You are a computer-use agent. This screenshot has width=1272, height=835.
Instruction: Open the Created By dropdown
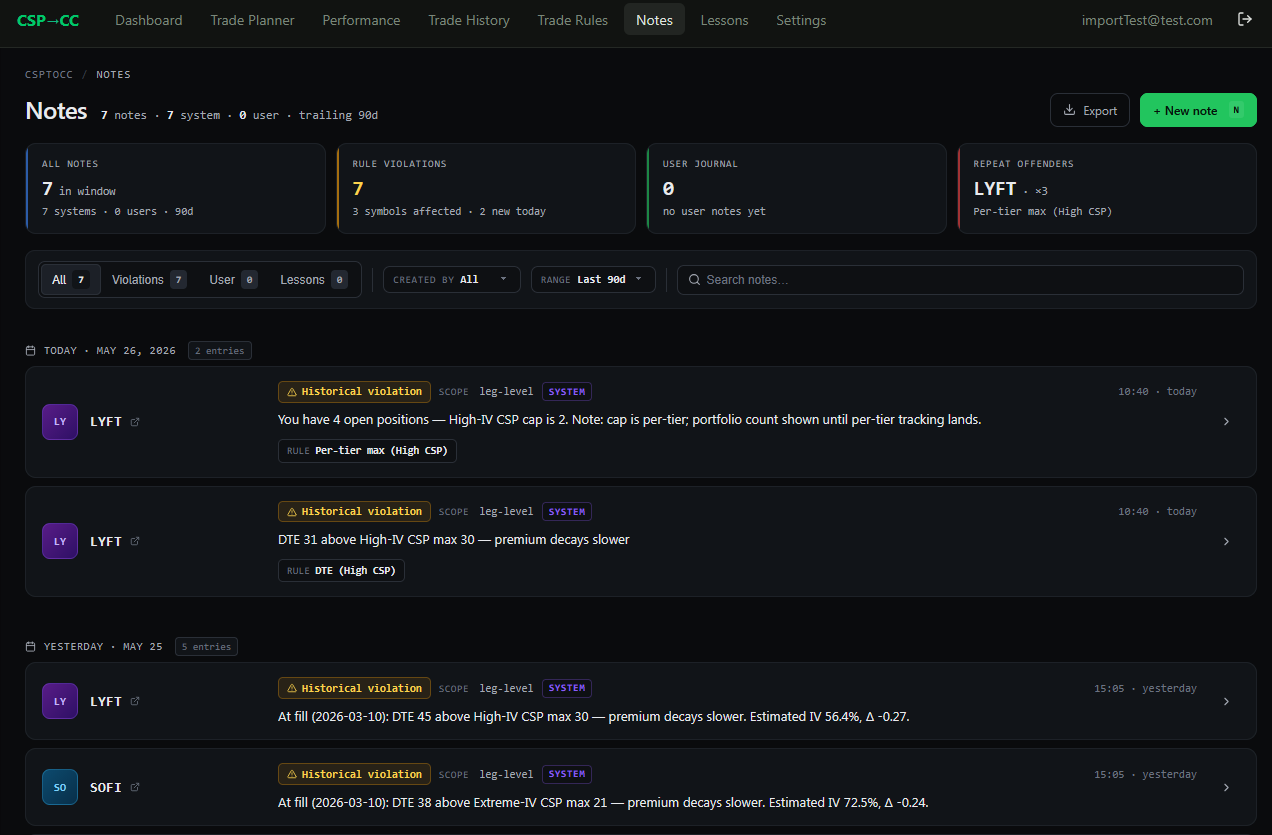click(x=452, y=280)
